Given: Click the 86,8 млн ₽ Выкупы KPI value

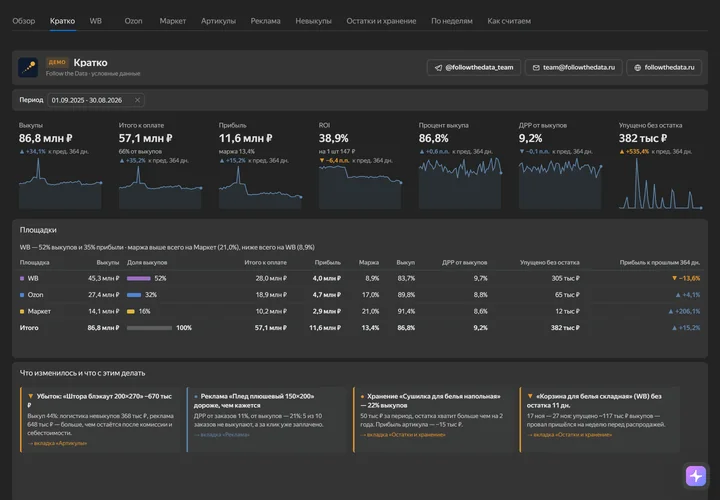Looking at the screenshot, I should [x=45, y=138].
